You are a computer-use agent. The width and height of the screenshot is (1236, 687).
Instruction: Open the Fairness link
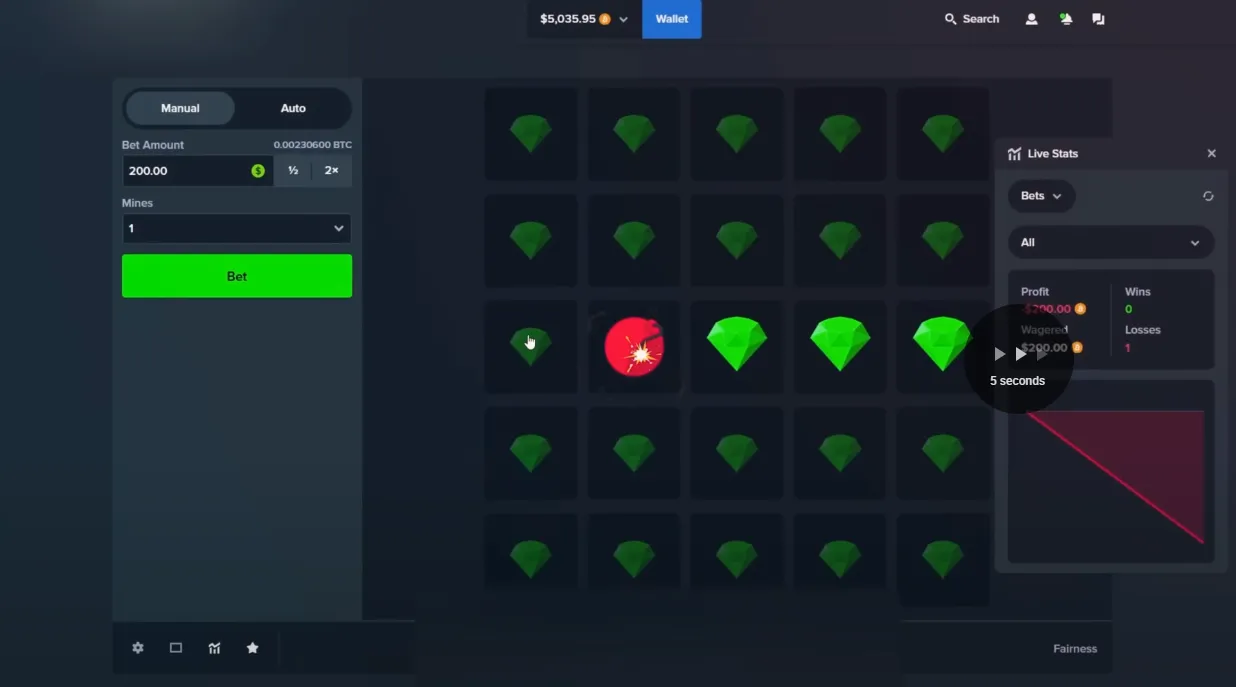1075,649
